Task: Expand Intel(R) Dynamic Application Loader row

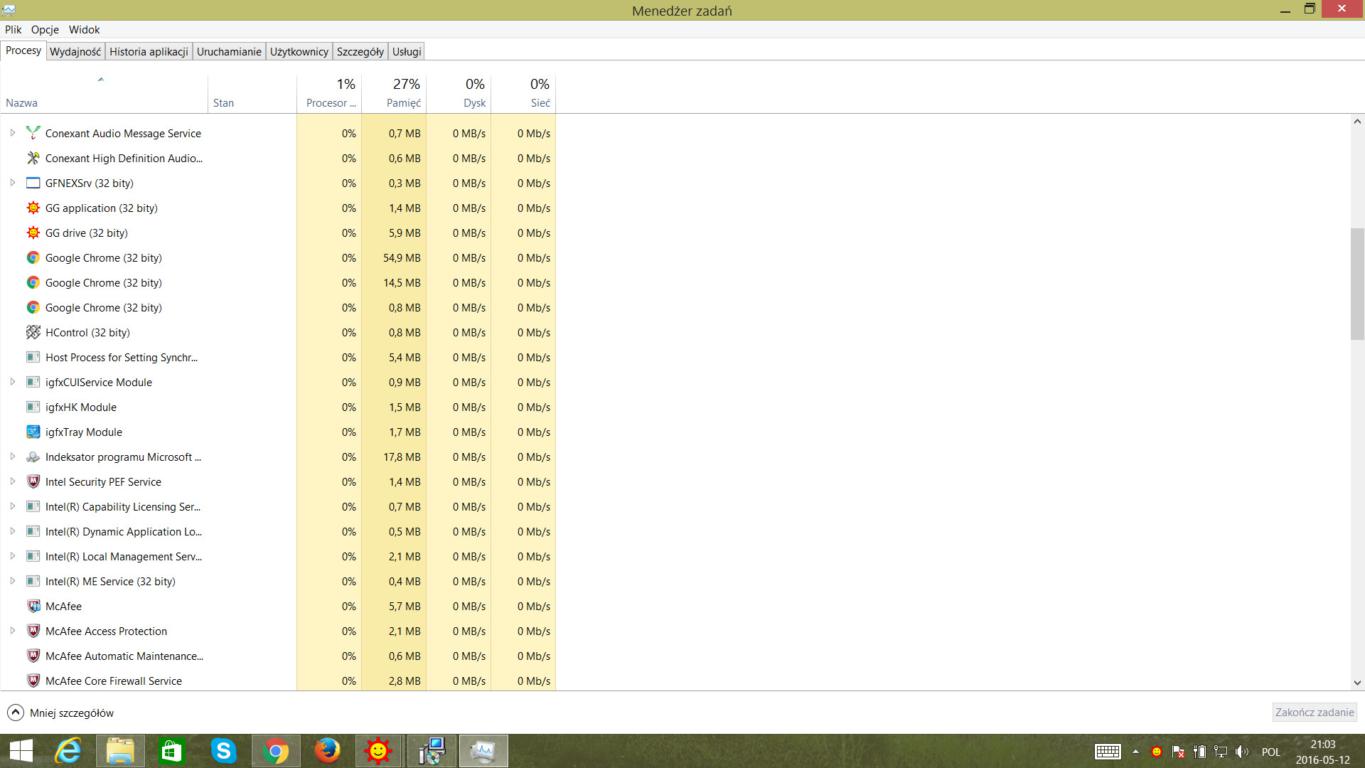Action: 13,532
